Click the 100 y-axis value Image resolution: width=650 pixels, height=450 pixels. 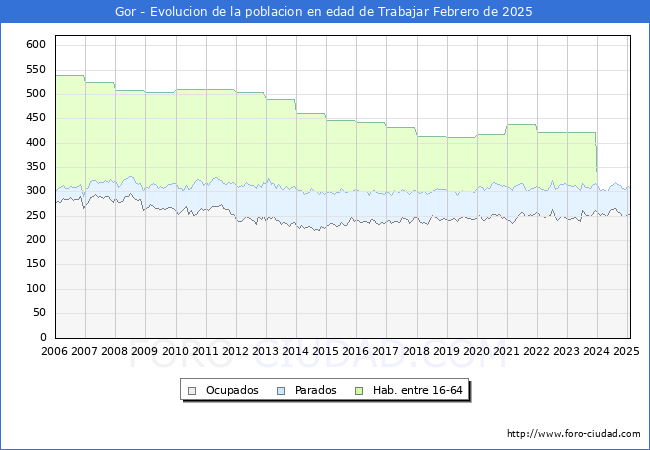(36, 288)
